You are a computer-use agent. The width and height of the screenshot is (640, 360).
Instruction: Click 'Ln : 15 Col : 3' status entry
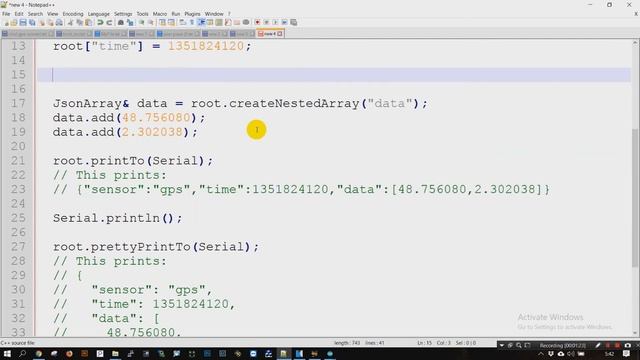tap(434, 343)
